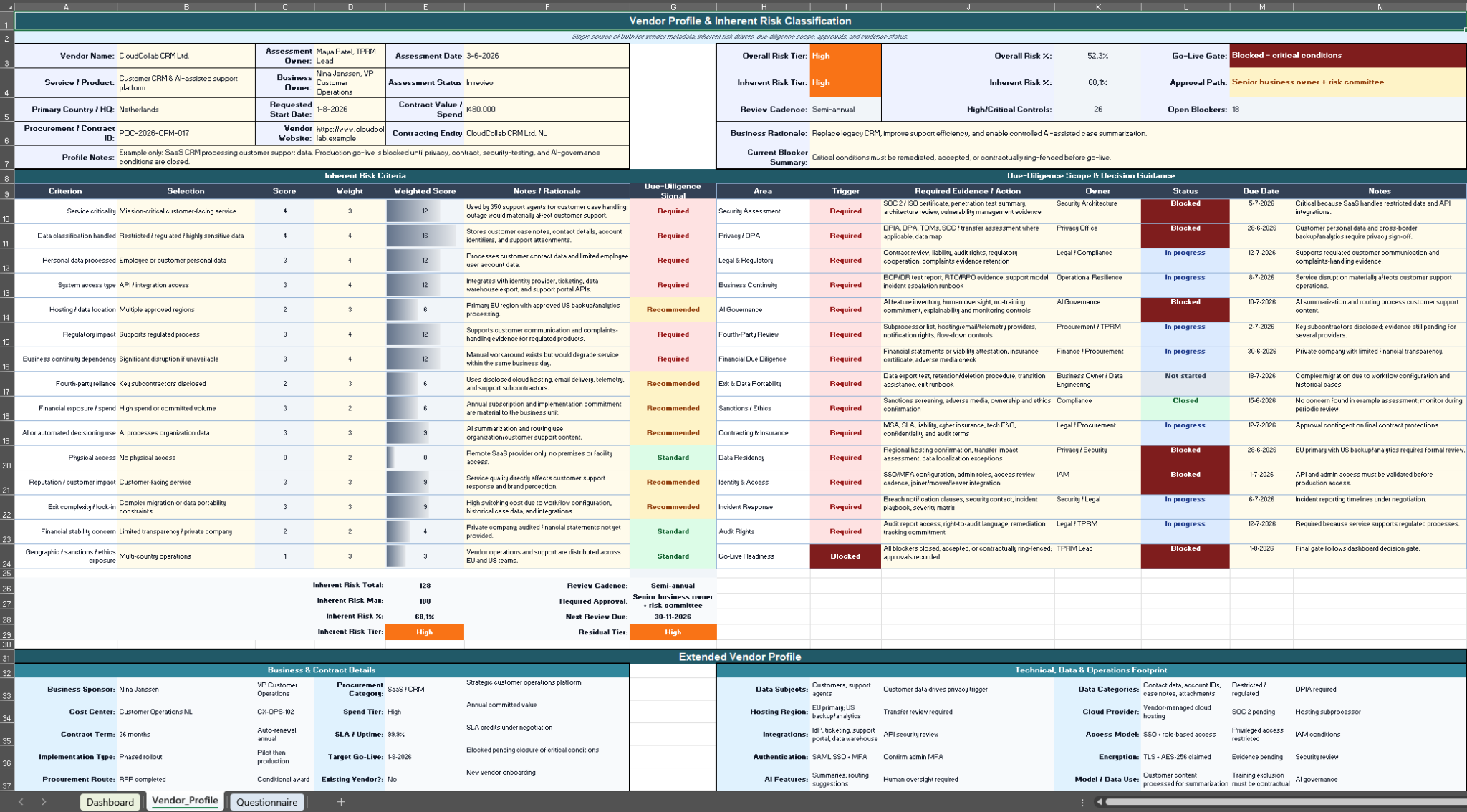Select the 'Closed' status for Sanctions / Ethics

[x=1185, y=408]
